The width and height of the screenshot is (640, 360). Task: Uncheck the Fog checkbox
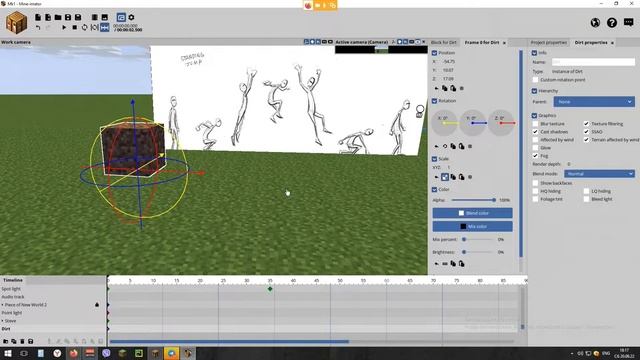(x=535, y=156)
